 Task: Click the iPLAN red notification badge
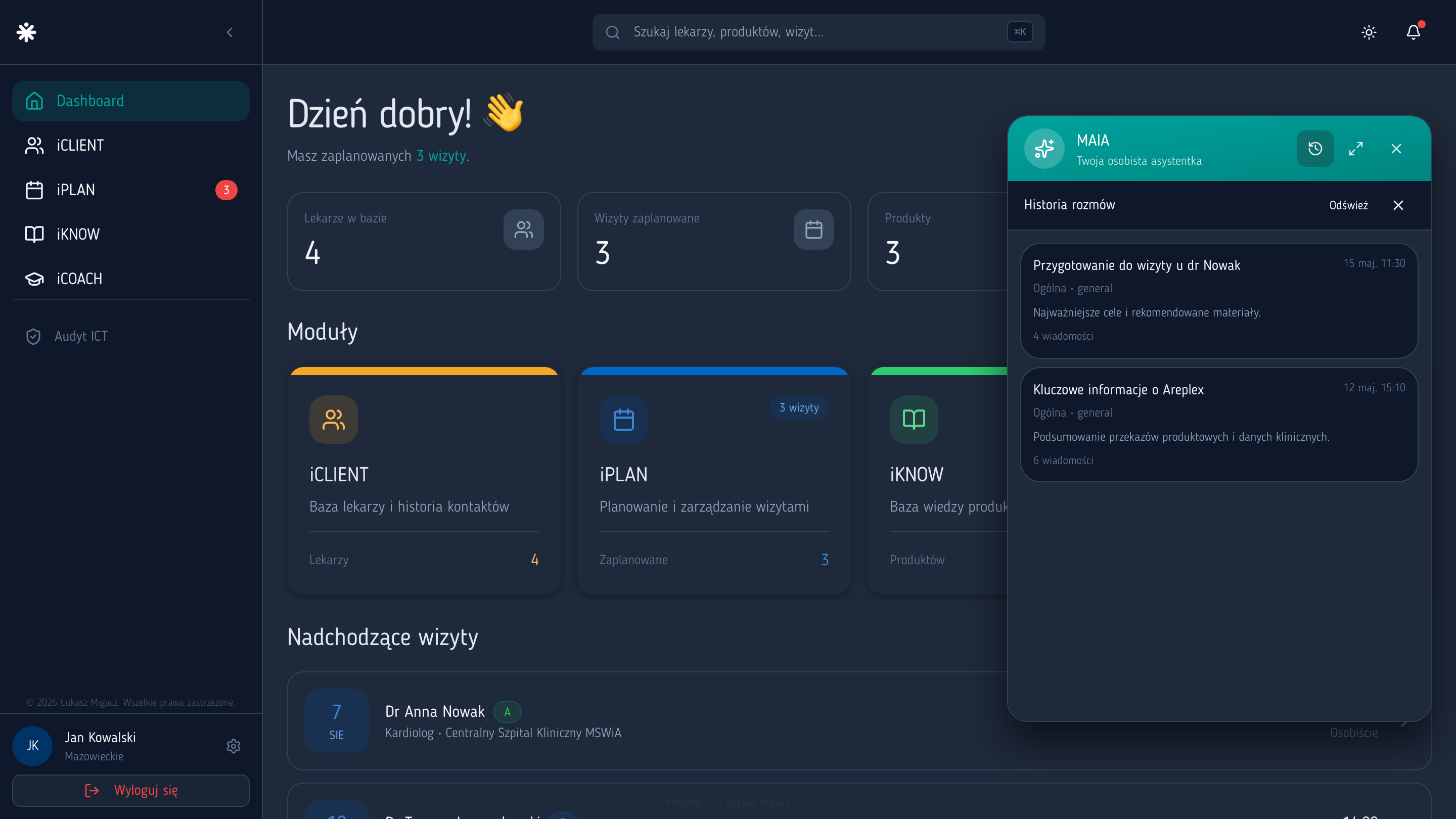226,190
